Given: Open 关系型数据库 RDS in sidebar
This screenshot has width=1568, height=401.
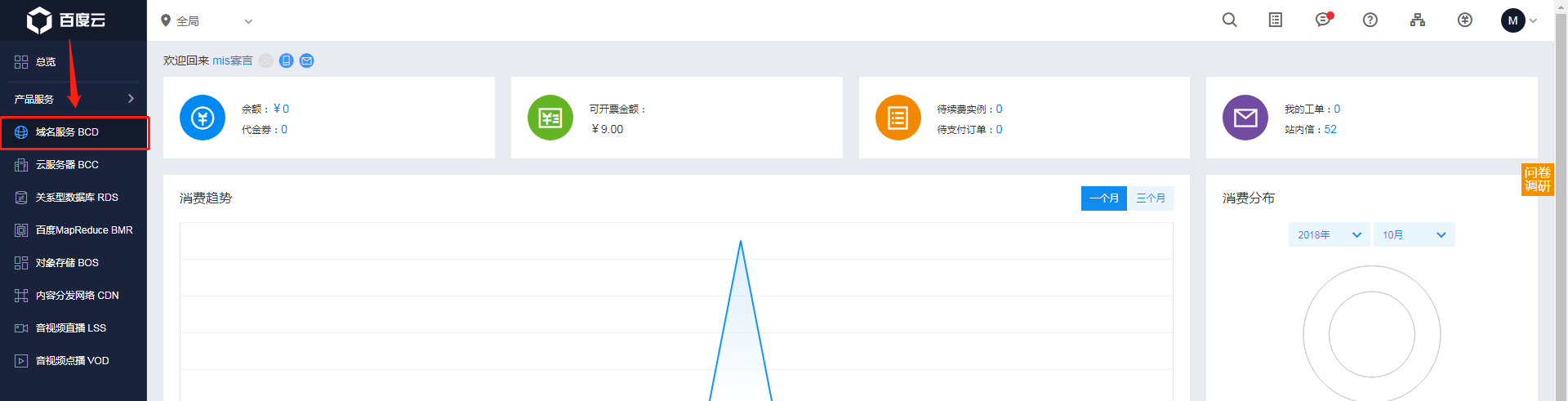Looking at the screenshot, I should [73, 198].
